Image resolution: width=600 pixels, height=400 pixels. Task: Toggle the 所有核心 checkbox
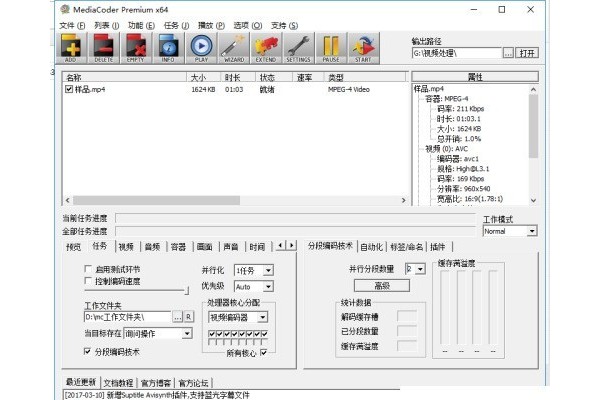264,353
